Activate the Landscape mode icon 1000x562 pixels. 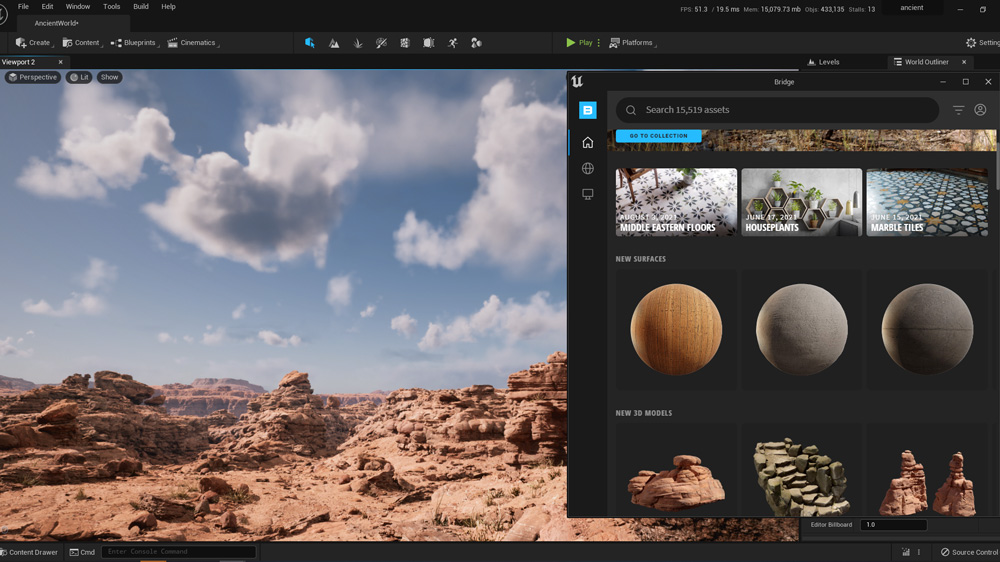(334, 43)
